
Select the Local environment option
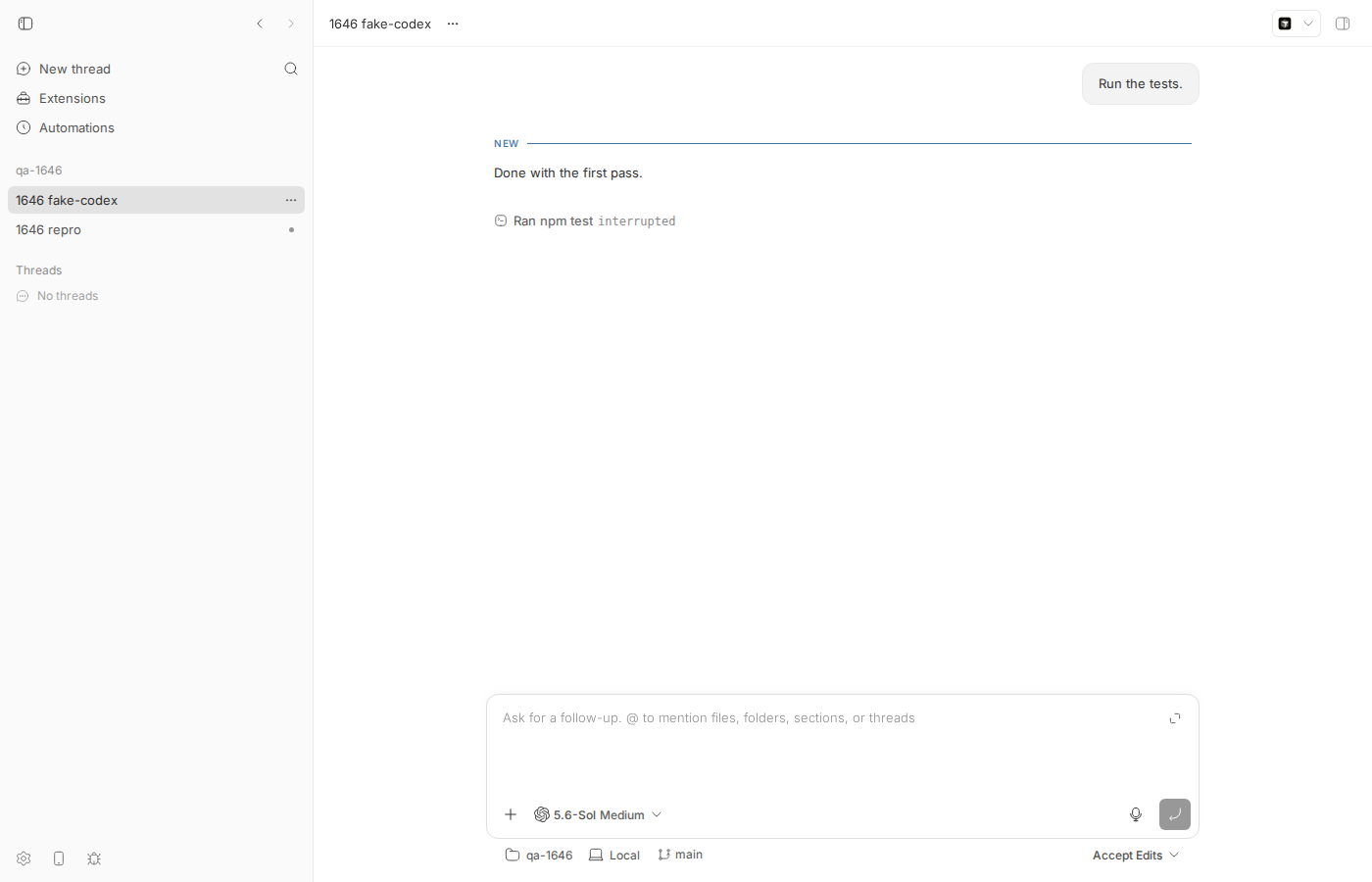[614, 856]
